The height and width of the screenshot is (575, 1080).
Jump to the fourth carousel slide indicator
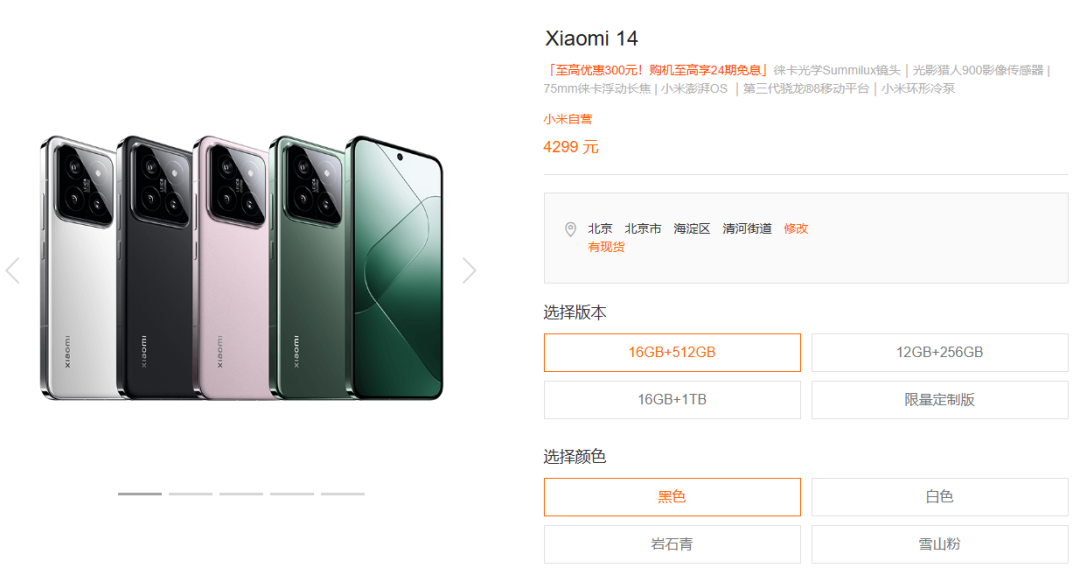click(x=291, y=494)
